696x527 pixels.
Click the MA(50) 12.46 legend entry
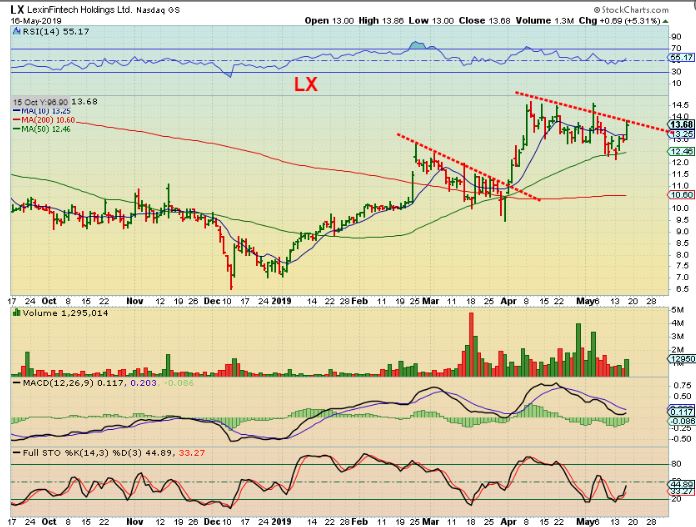42,129
